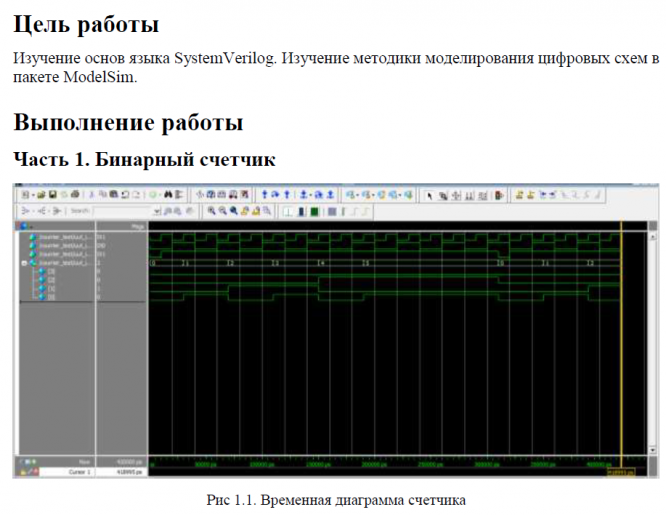Click the Delete Cursor yellow icon
The height and width of the screenshot is (515, 666).
point(531,195)
